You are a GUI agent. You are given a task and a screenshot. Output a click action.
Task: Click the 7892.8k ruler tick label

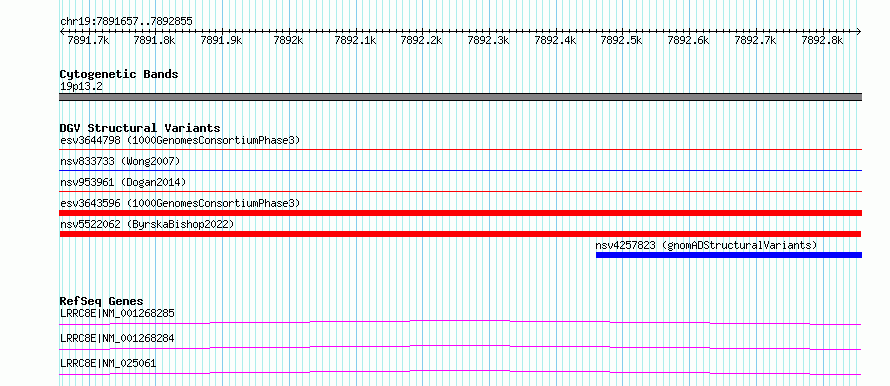[x=821, y=40]
